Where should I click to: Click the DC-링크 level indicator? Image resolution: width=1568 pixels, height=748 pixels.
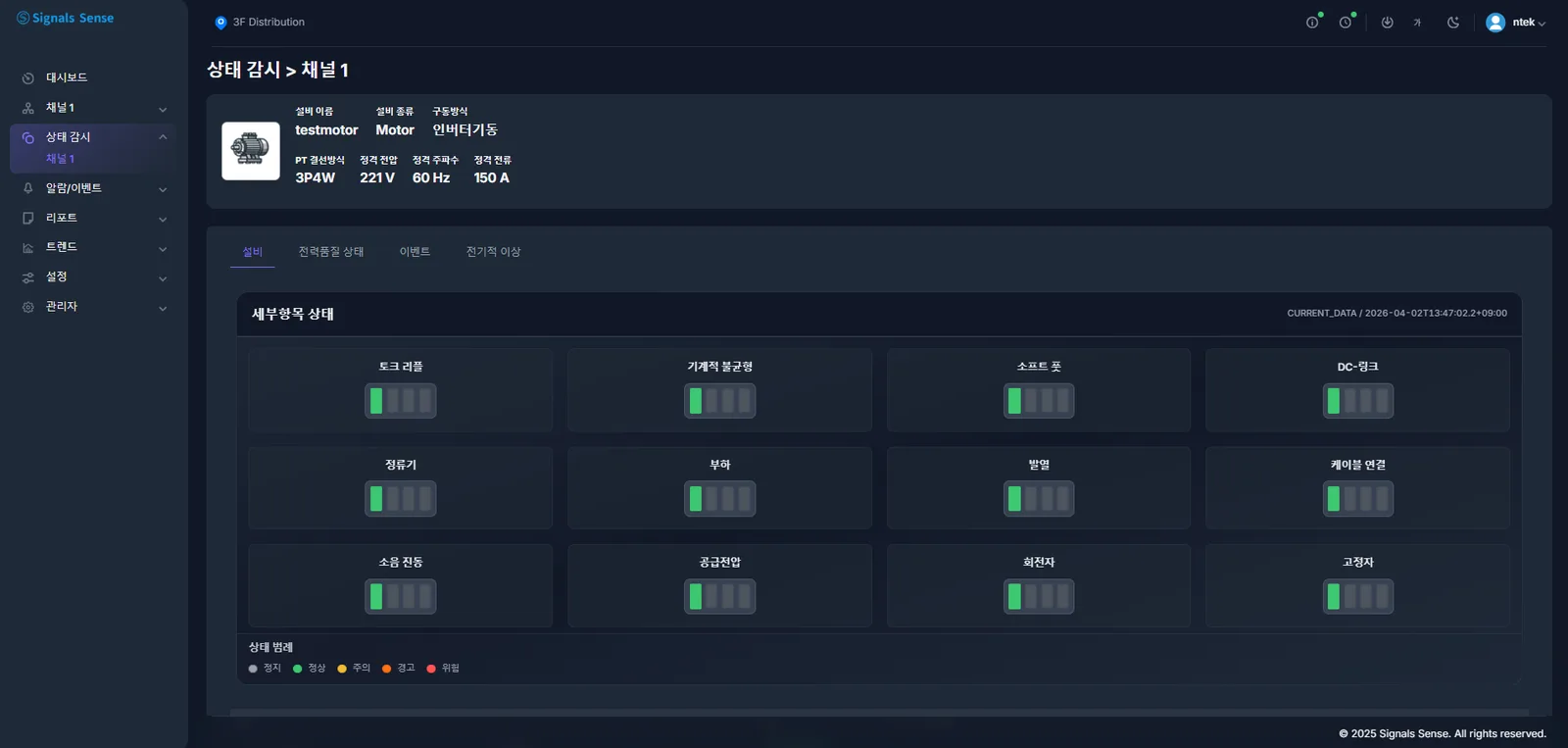pyautogui.click(x=1358, y=400)
